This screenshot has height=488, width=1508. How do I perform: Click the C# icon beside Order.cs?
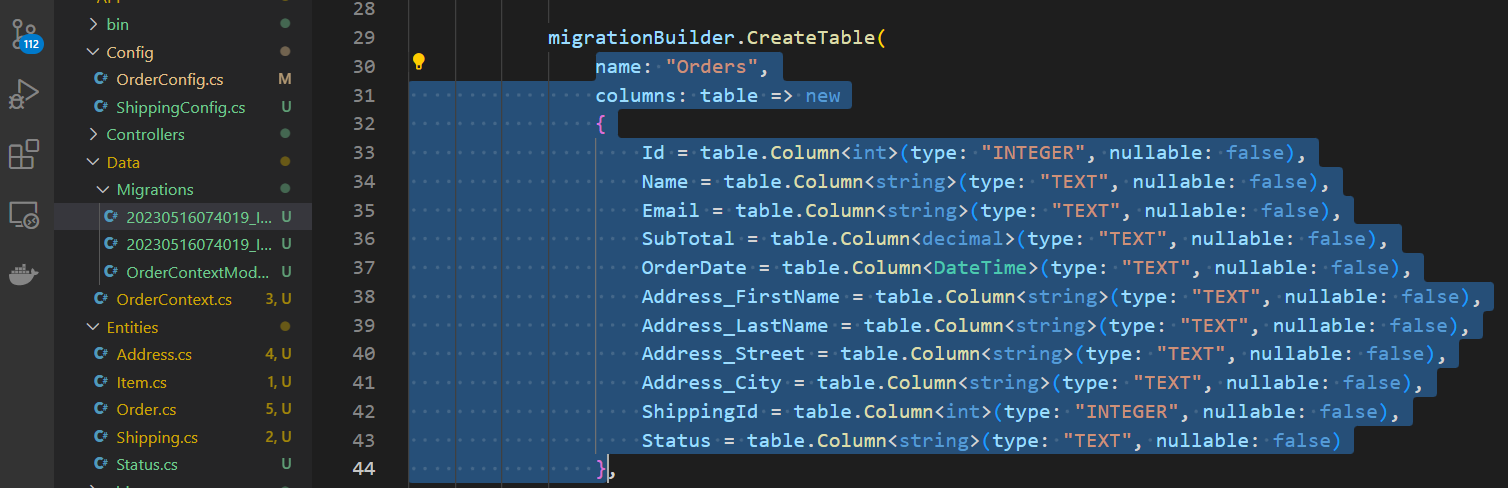coord(101,409)
